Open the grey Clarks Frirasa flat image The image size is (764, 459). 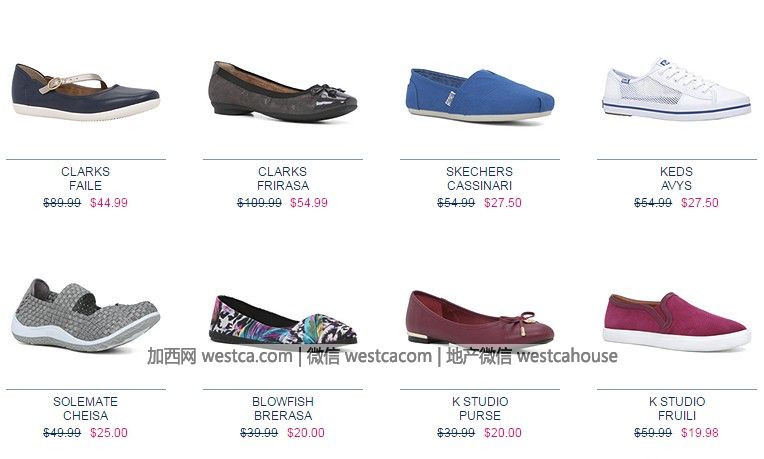pyautogui.click(x=283, y=91)
